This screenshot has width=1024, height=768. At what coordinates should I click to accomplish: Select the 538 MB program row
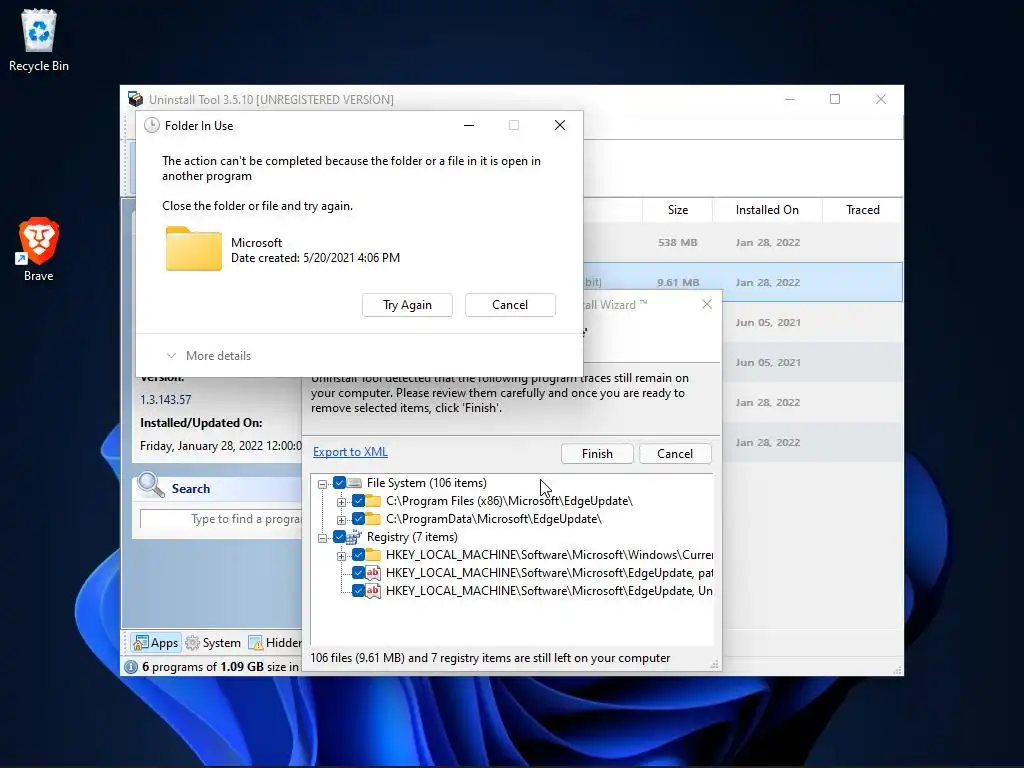pos(743,242)
